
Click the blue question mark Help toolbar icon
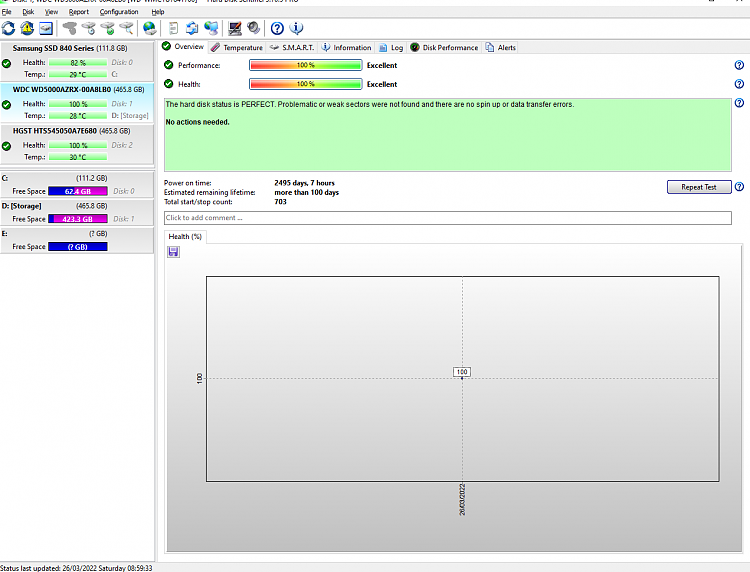(277, 28)
